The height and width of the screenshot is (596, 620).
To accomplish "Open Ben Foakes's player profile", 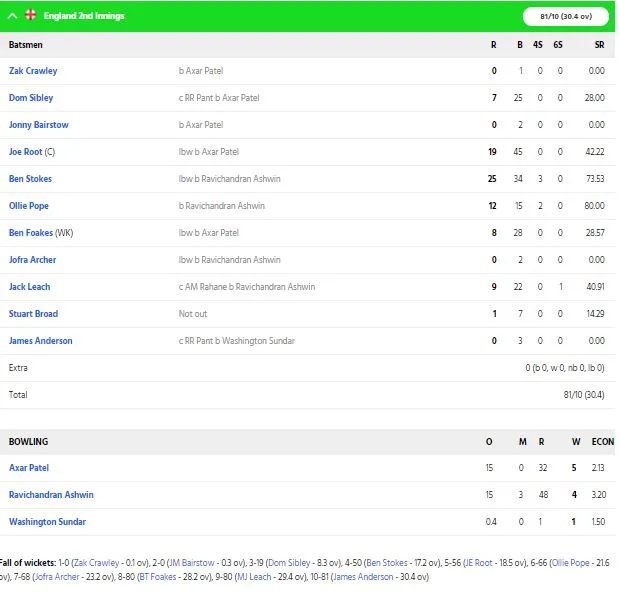I will [x=30, y=233].
